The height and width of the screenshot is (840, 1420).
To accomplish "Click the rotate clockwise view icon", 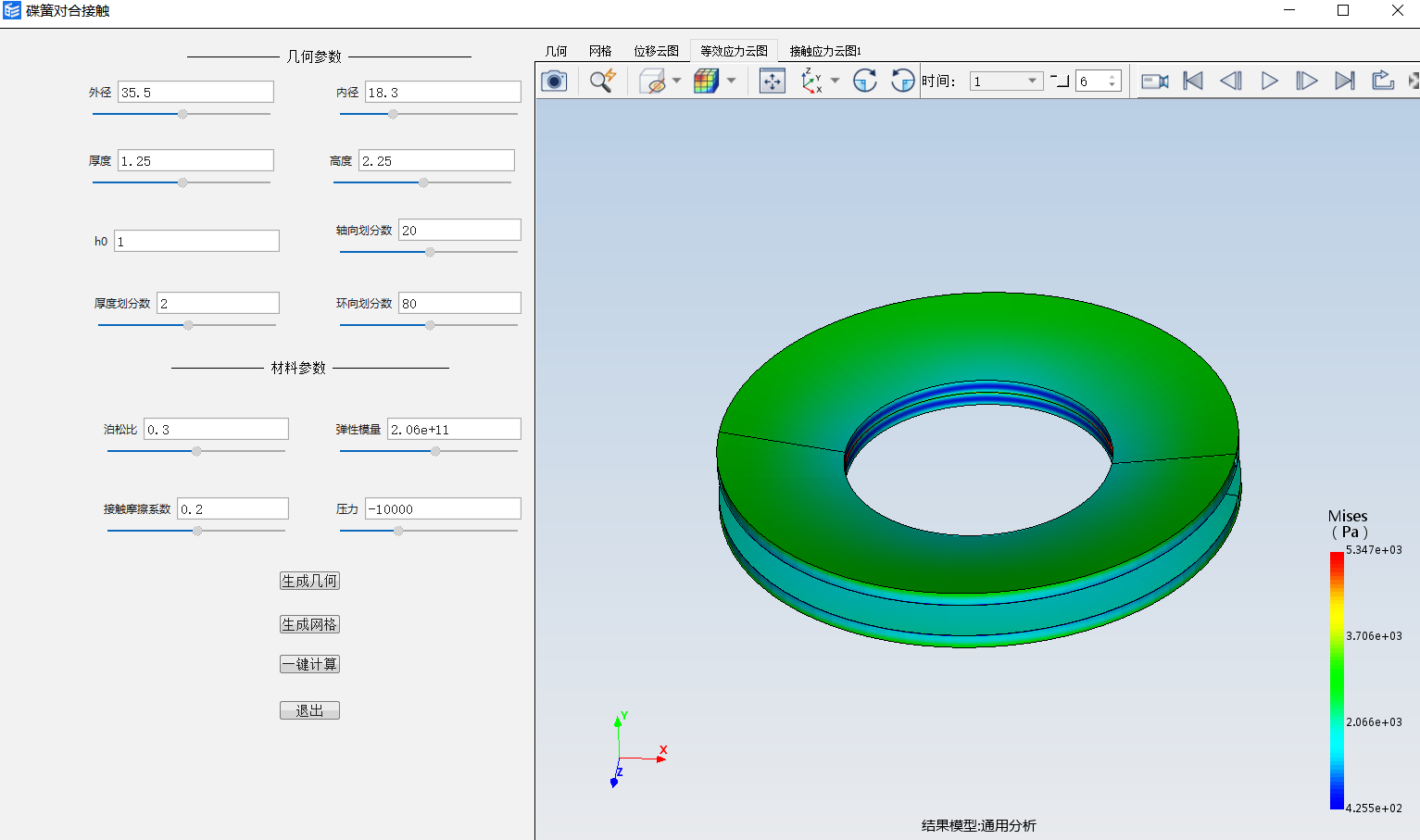I will click(864, 81).
